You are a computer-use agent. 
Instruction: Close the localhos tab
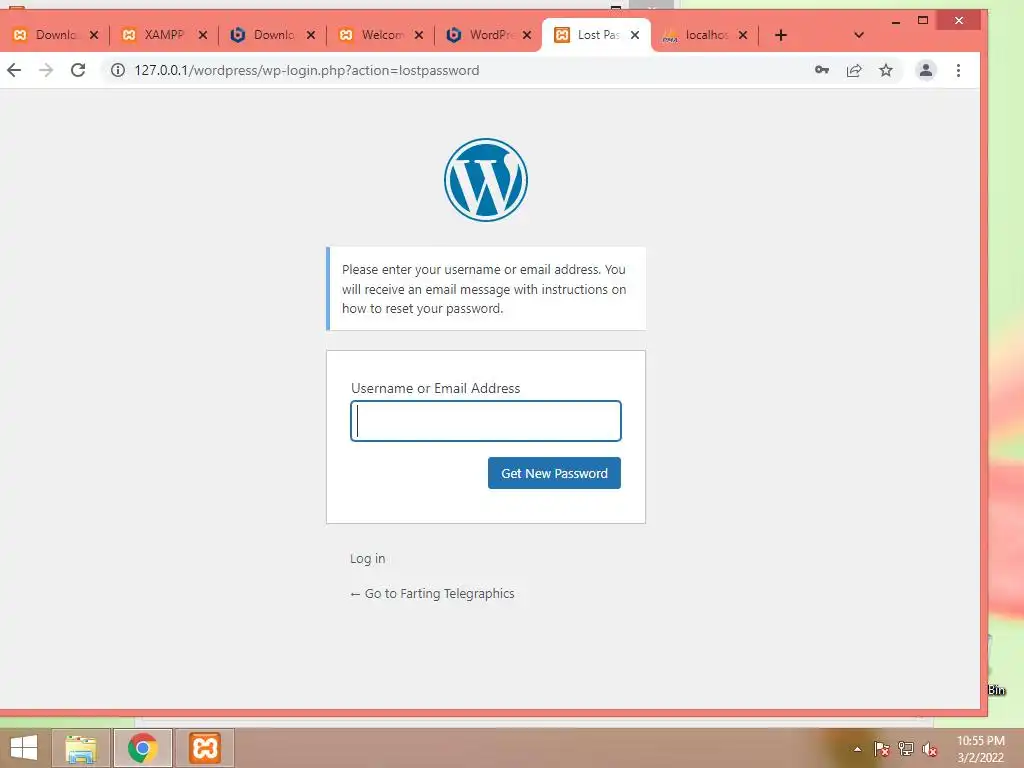(743, 35)
